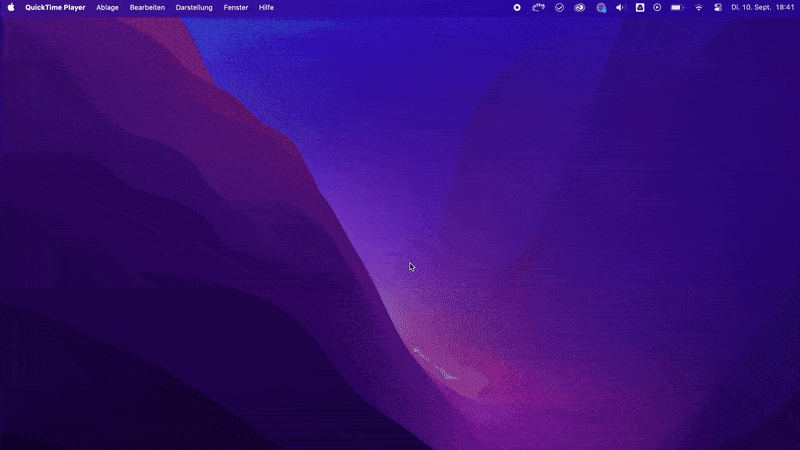Show battery status in menu bar
The height and width of the screenshot is (450, 800).
pyautogui.click(x=677, y=7)
